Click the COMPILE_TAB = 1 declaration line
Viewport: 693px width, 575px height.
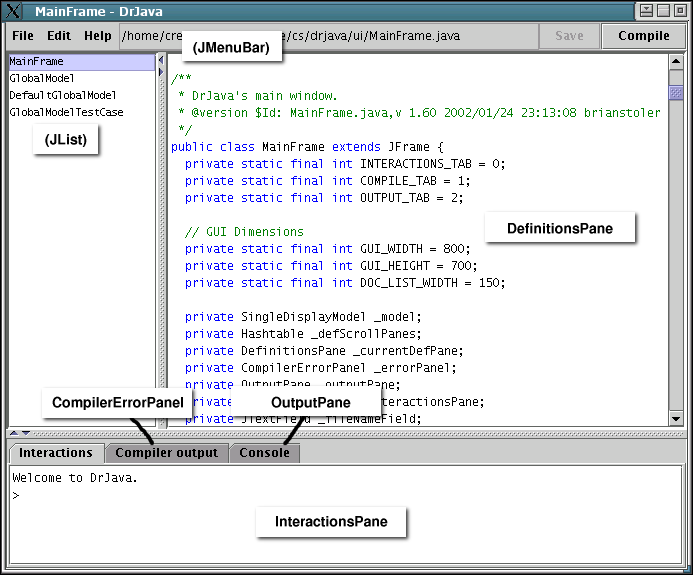tap(327, 181)
